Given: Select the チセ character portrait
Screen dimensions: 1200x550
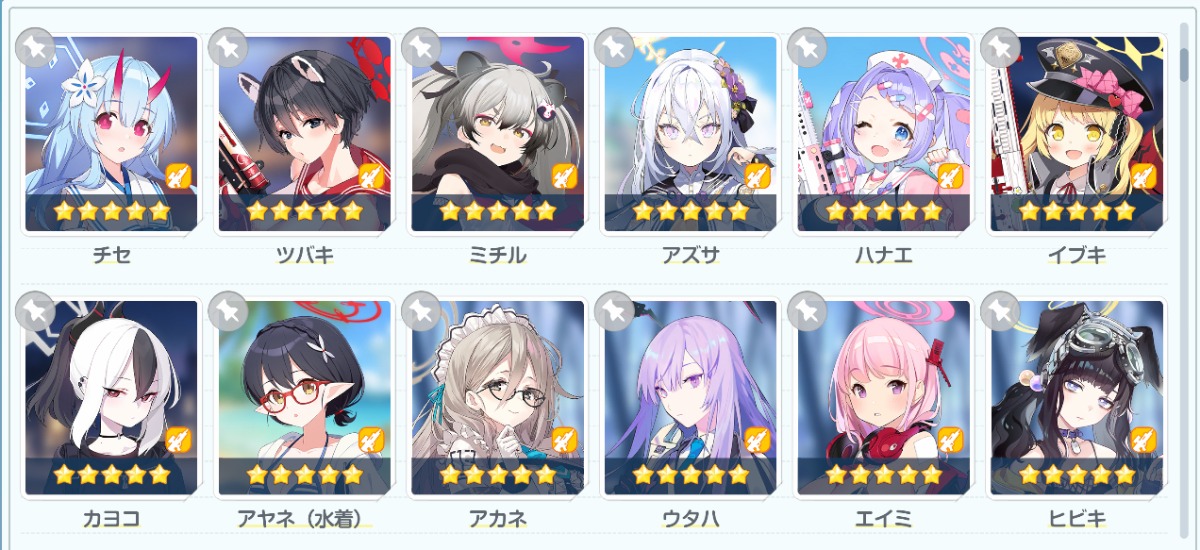Looking at the screenshot, I should [x=111, y=134].
